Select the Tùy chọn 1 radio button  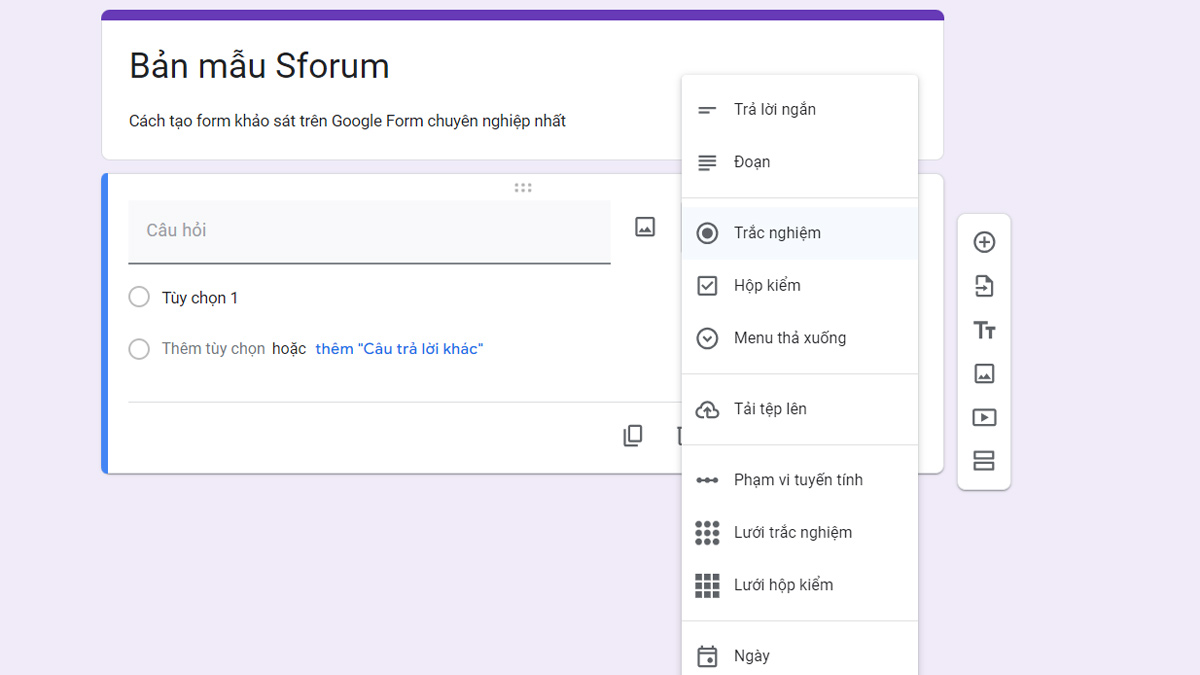tap(138, 297)
